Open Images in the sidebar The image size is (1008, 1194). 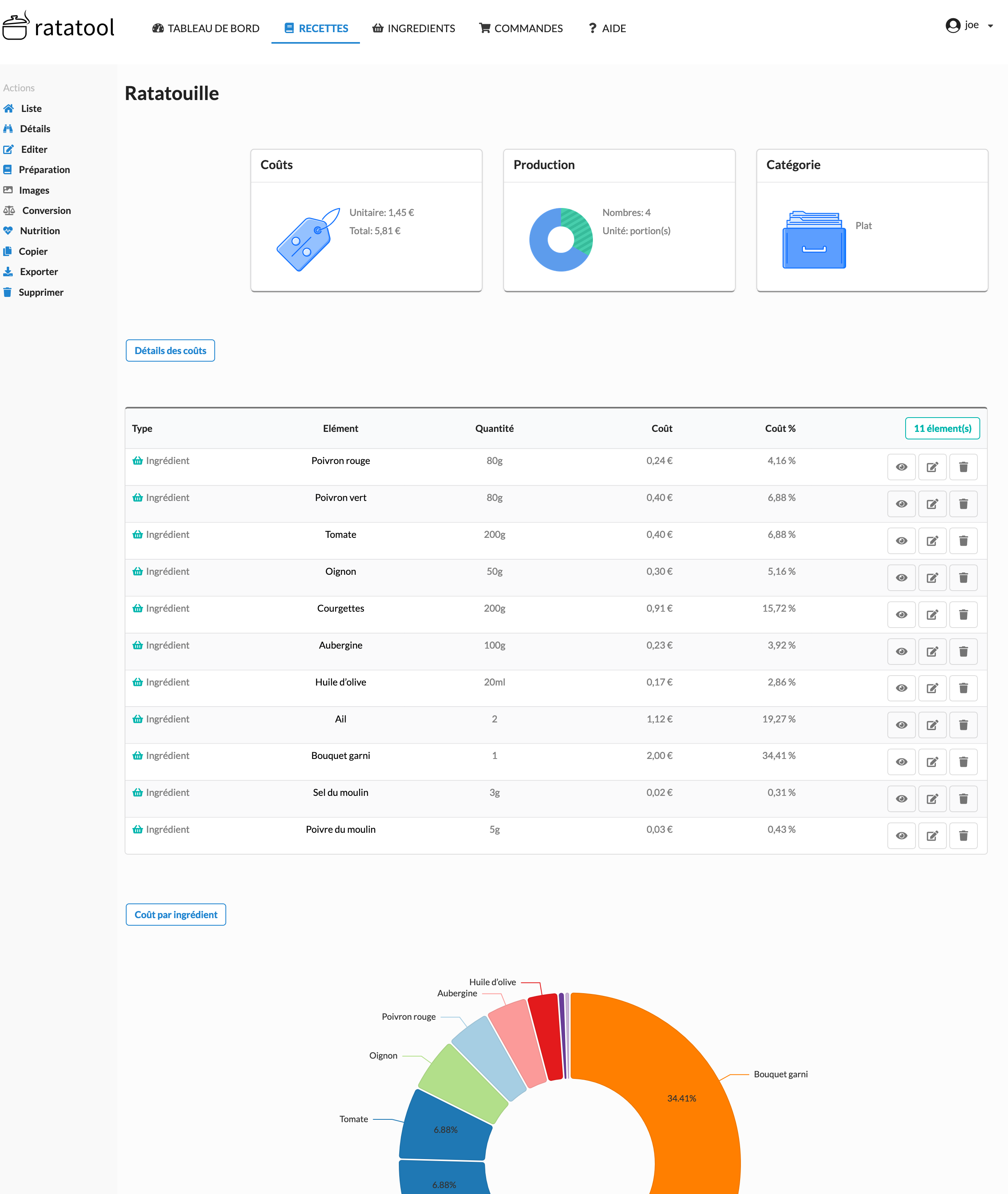(x=26, y=190)
